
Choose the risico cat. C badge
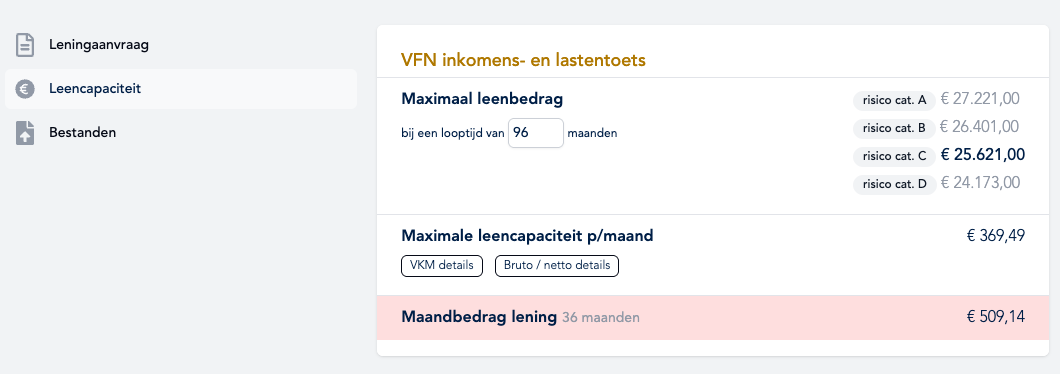(894, 156)
